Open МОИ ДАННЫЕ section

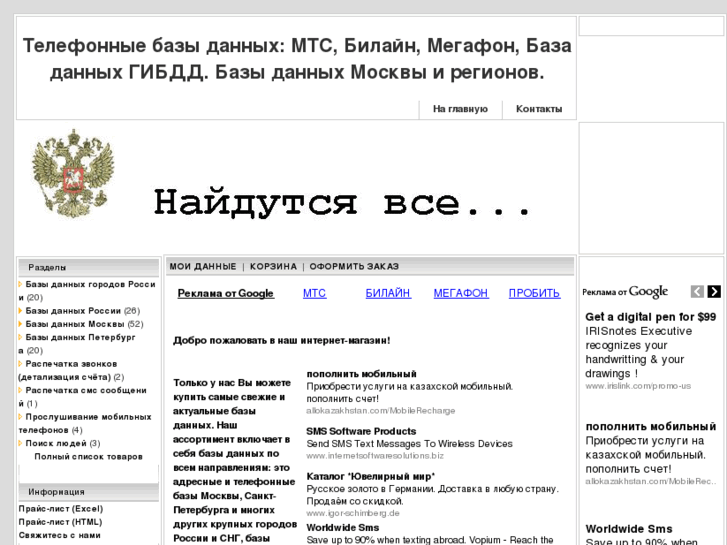click(203, 267)
